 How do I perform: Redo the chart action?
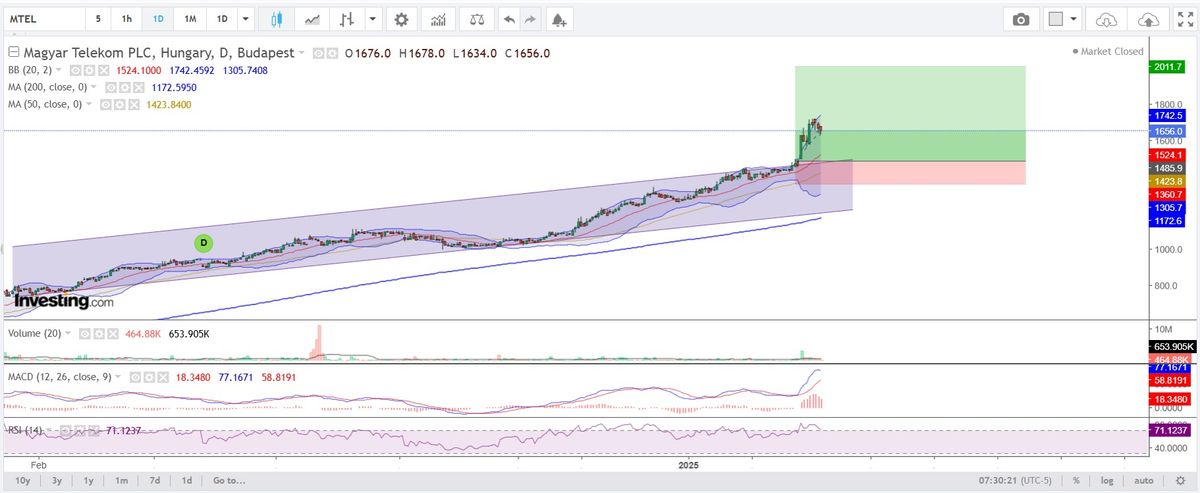click(x=530, y=19)
